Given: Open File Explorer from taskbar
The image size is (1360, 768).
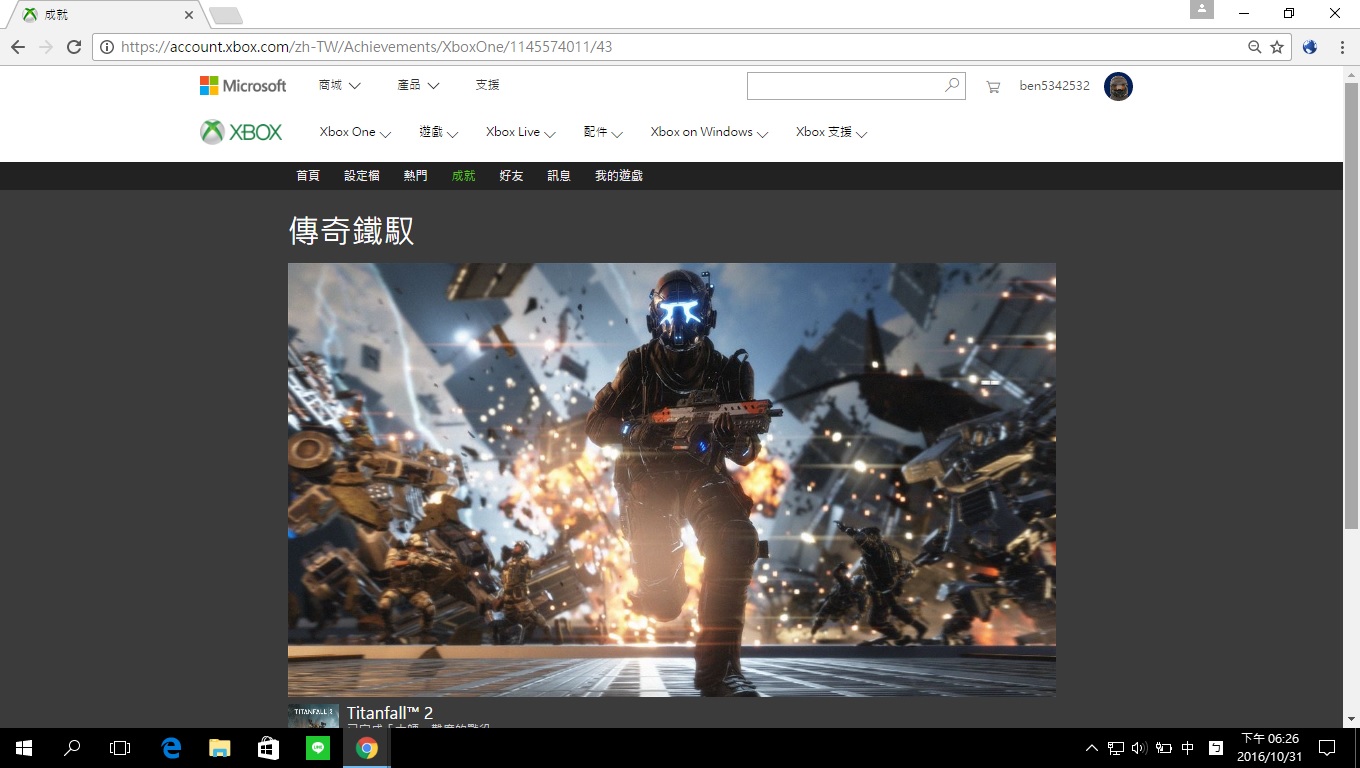Looking at the screenshot, I should (x=220, y=748).
